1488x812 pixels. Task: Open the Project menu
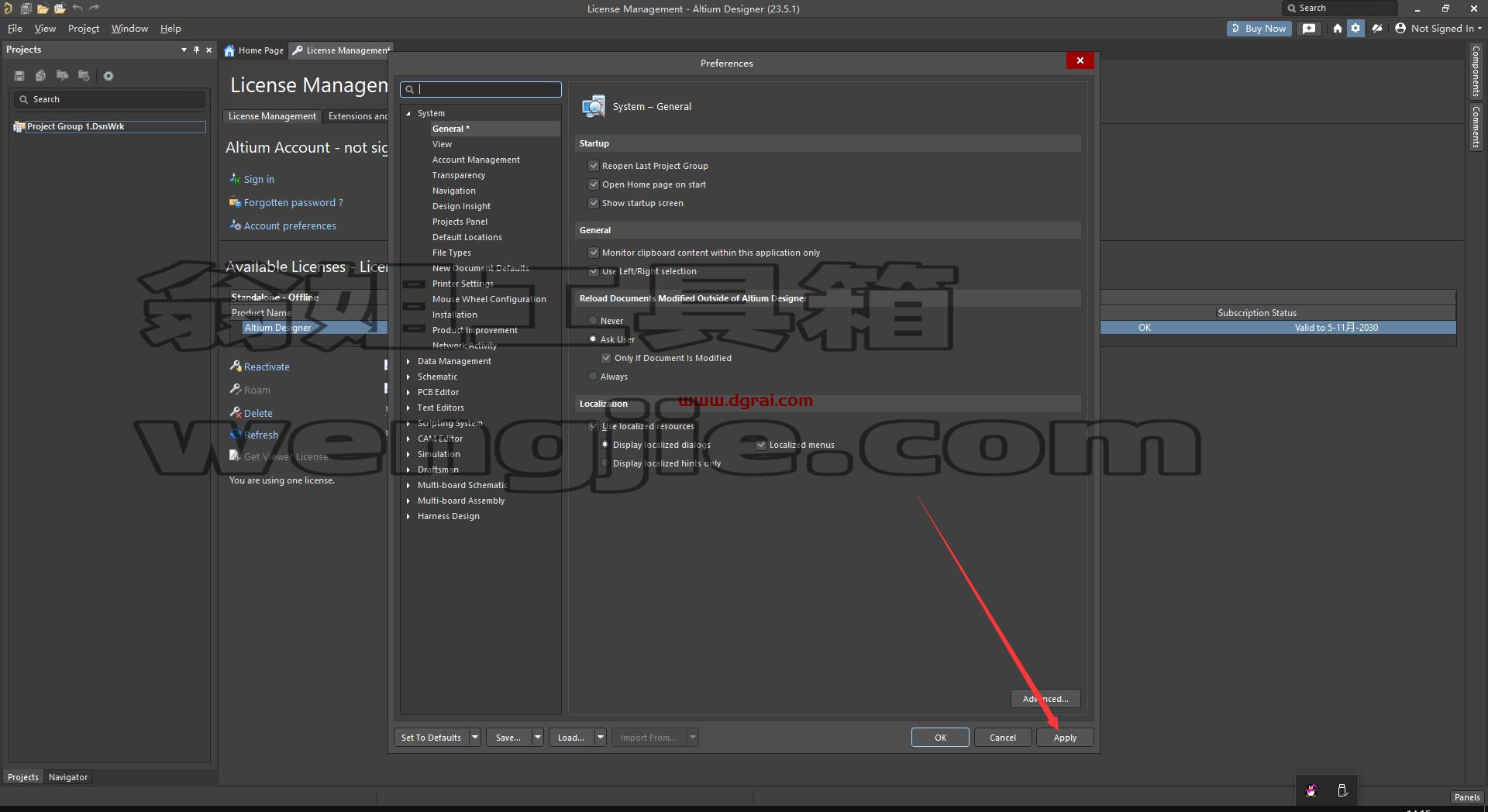[x=84, y=29]
